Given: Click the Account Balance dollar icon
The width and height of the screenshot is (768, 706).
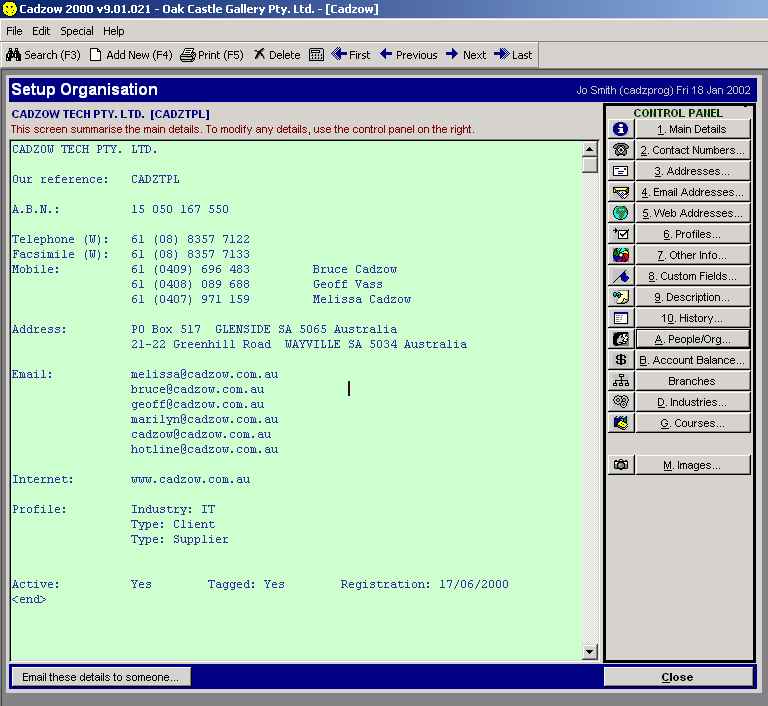Looking at the screenshot, I should click(621, 360).
